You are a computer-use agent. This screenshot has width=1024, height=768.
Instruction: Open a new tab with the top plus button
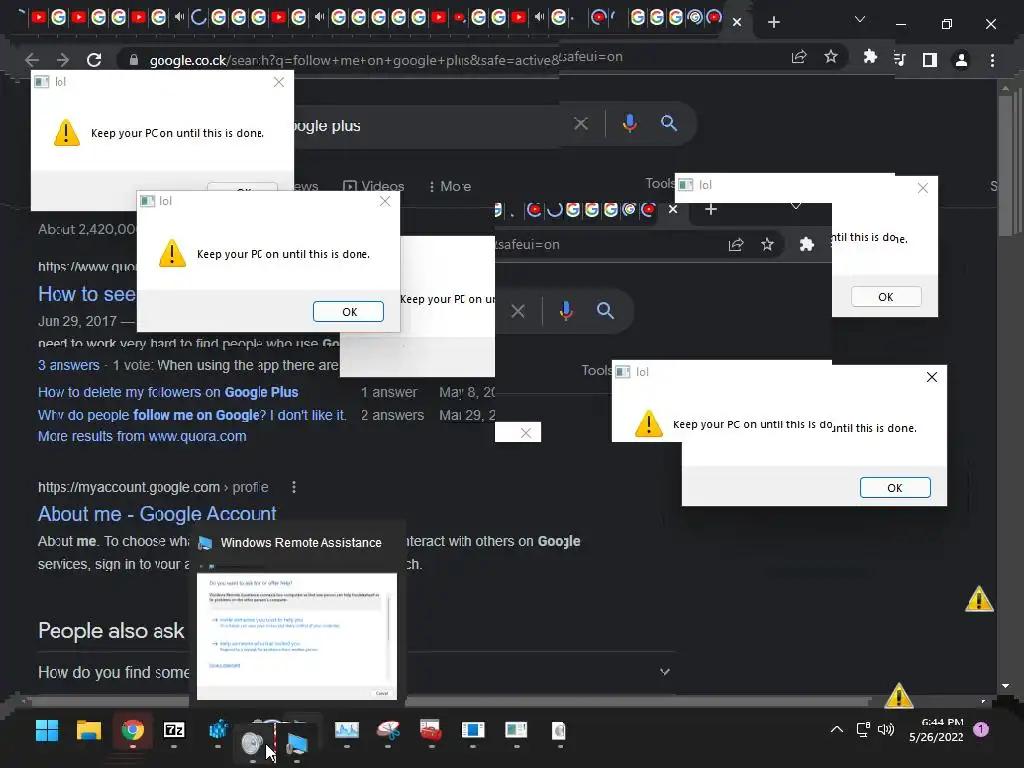coord(774,22)
